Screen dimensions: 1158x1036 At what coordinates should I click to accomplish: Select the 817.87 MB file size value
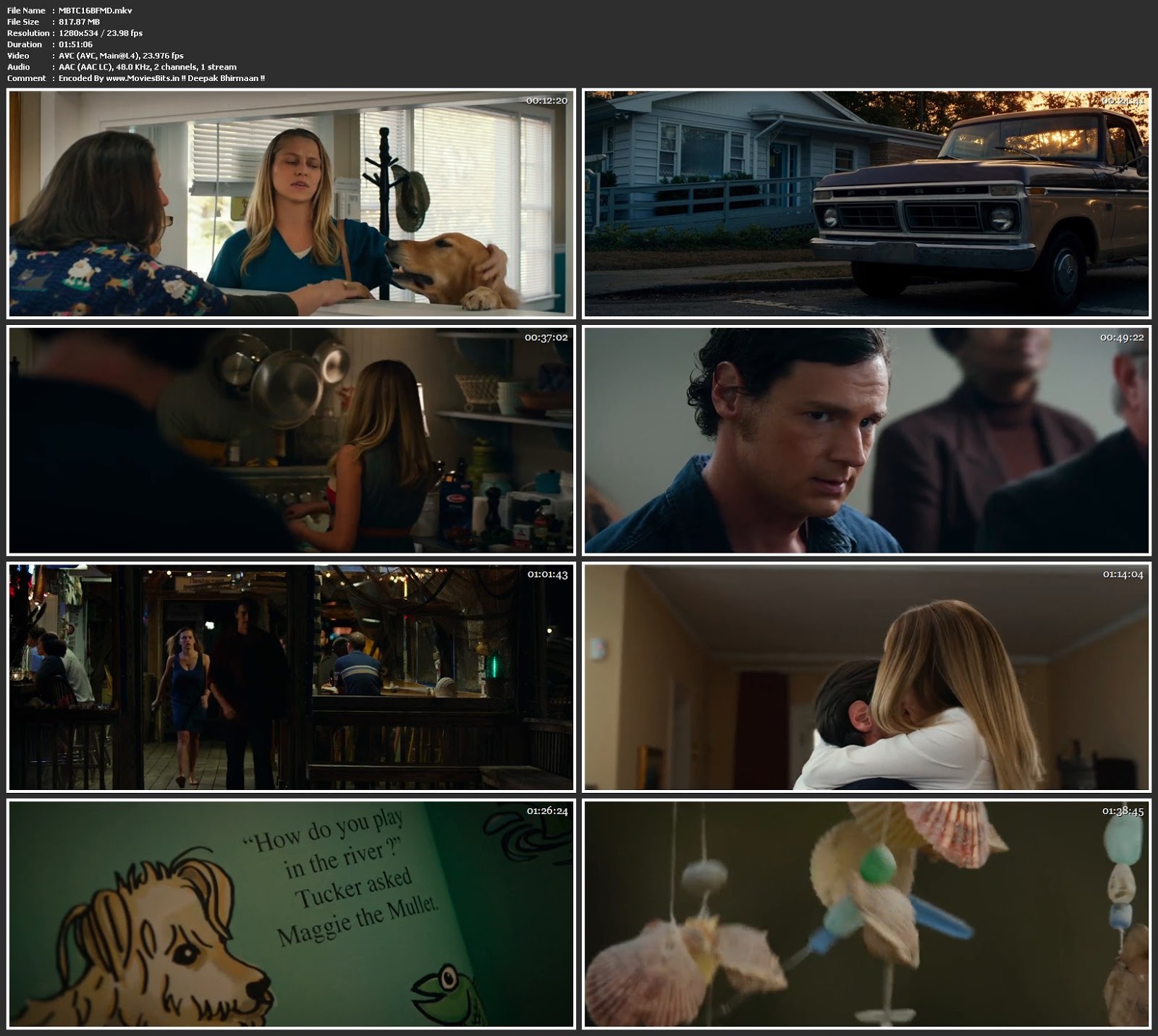pos(79,22)
